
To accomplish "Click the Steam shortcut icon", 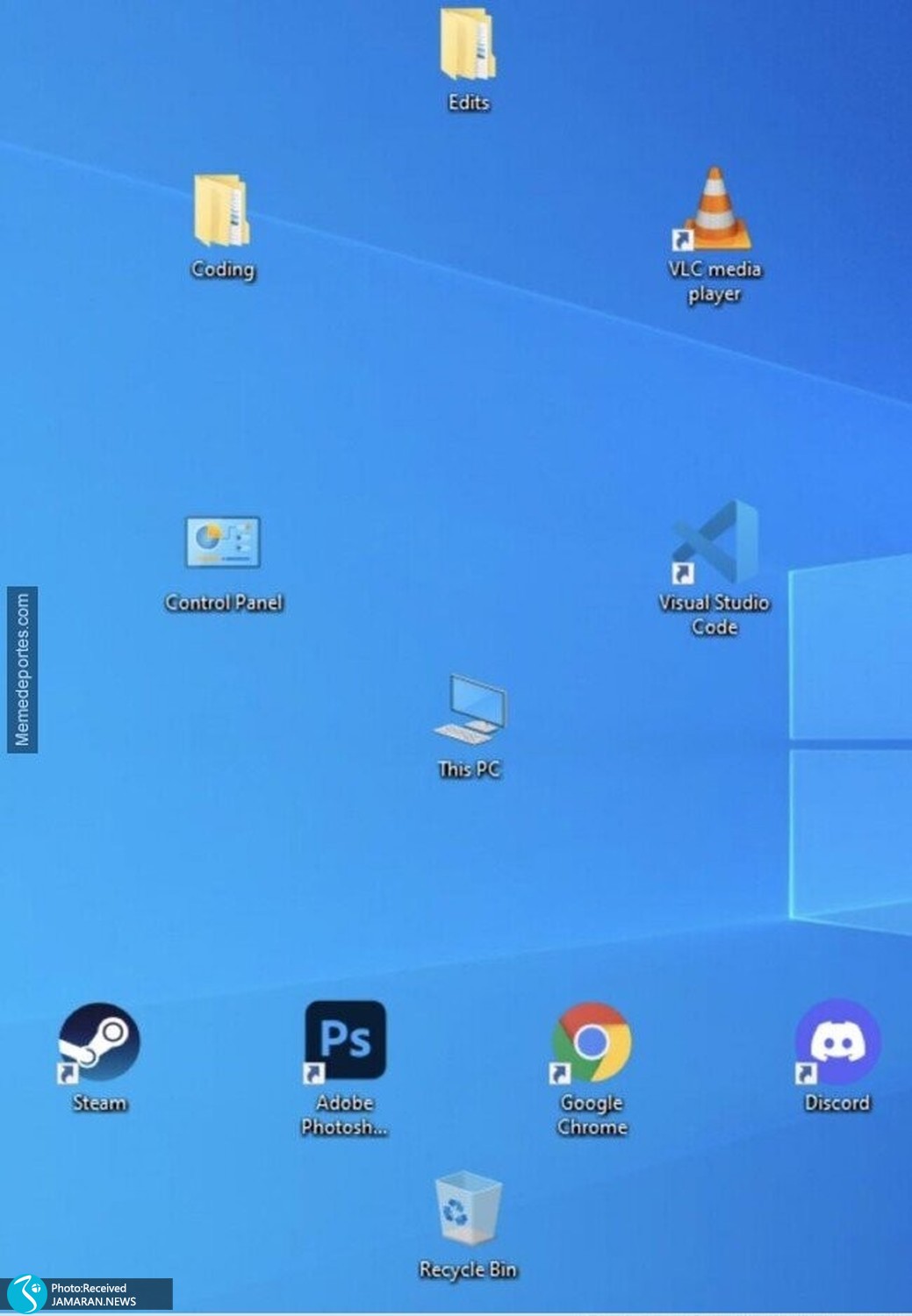I will (99, 1042).
